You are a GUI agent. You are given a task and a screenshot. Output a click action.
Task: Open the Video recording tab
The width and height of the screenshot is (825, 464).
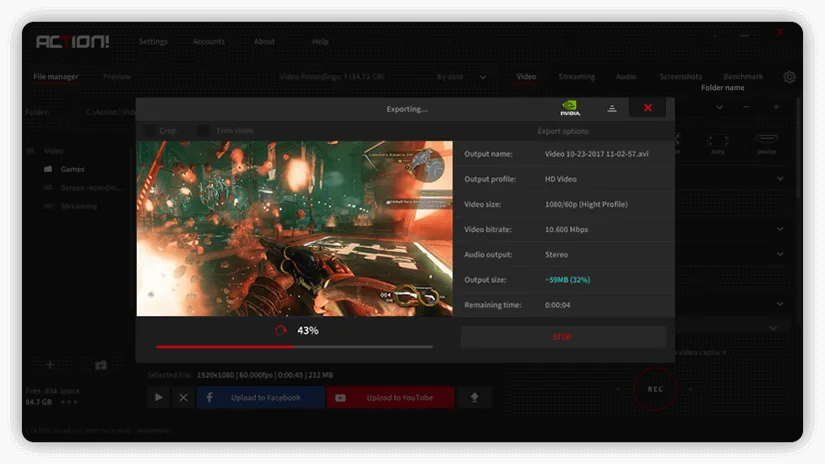[x=526, y=77]
